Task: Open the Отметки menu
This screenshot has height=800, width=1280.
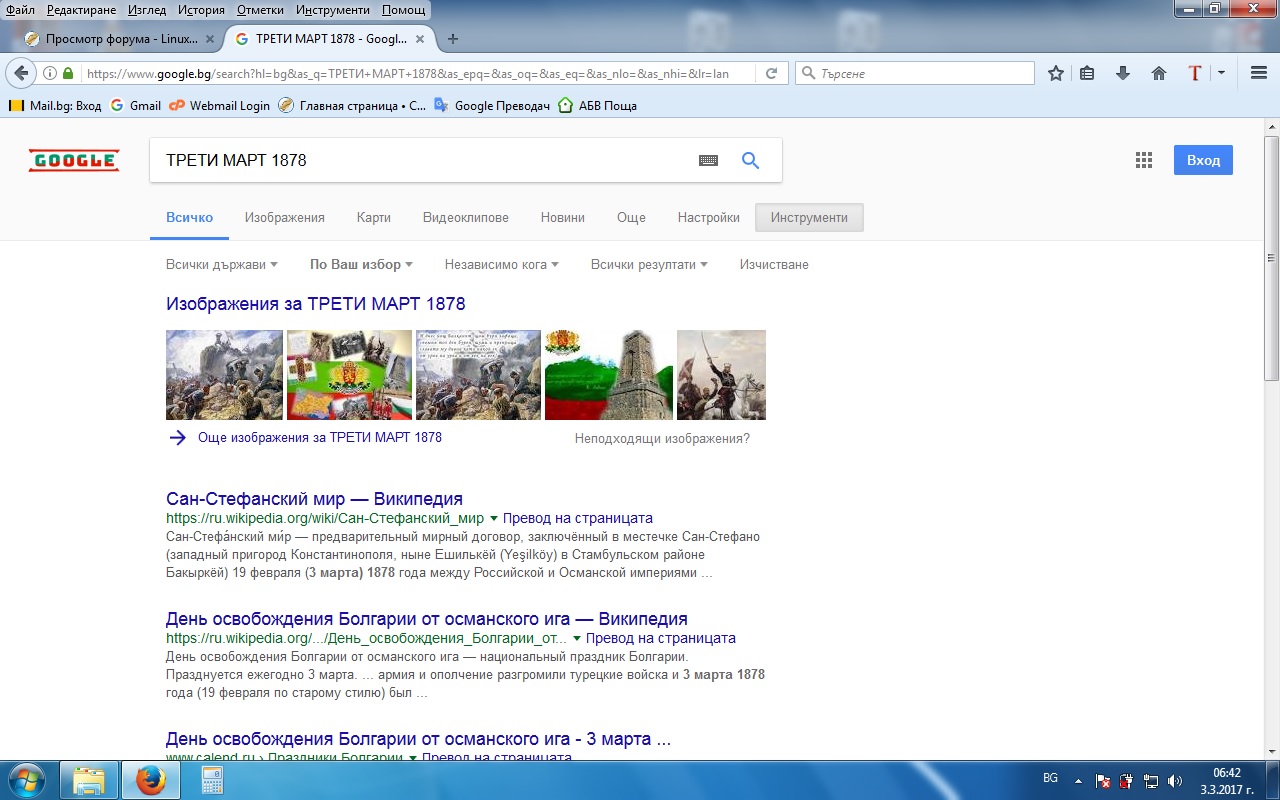Action: coord(259,10)
